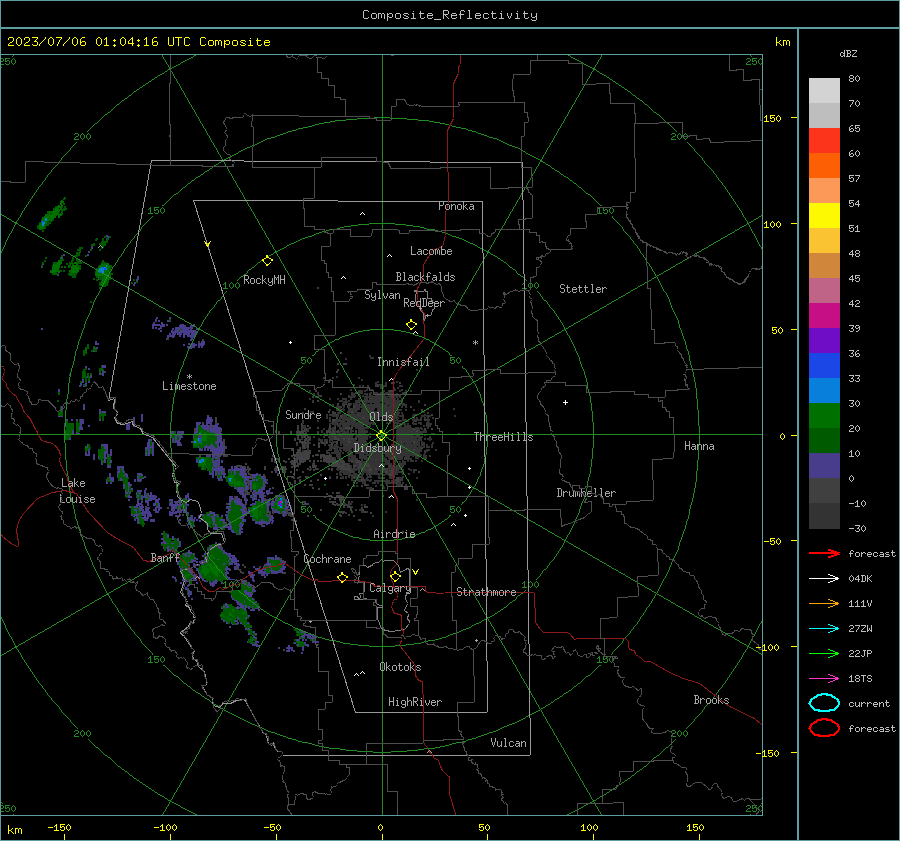The height and width of the screenshot is (841, 900).
Task: Click the Strathmore map label
Action: (x=486, y=592)
